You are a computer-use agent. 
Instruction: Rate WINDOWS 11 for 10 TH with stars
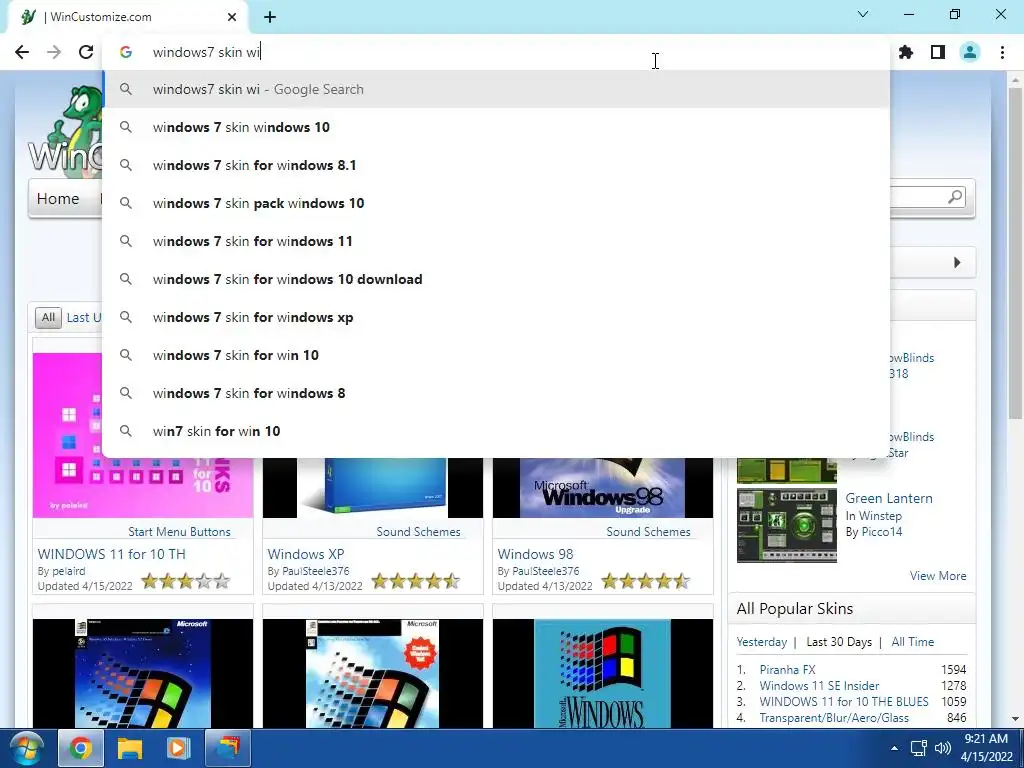pos(186,581)
